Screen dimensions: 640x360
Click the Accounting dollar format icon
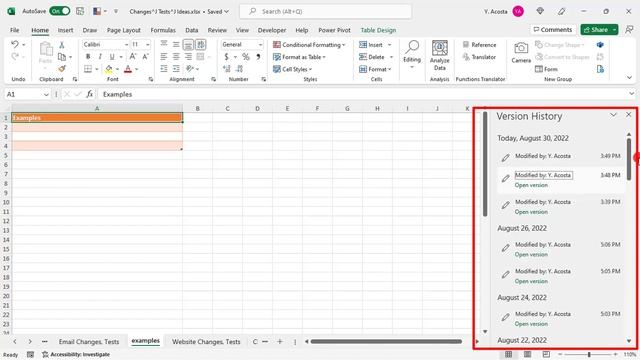point(226,57)
